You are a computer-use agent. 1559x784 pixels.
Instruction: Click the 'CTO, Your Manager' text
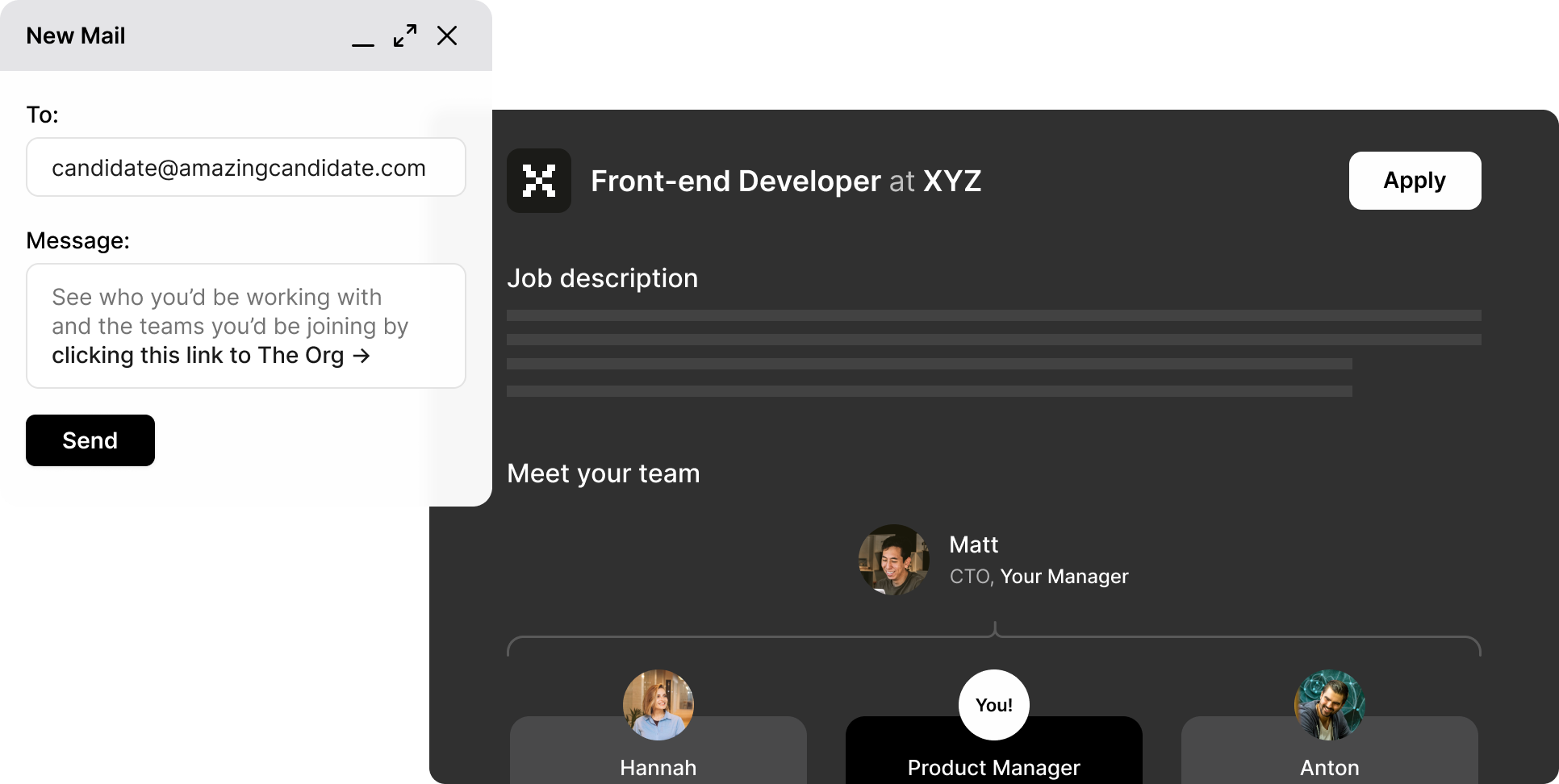point(1039,577)
